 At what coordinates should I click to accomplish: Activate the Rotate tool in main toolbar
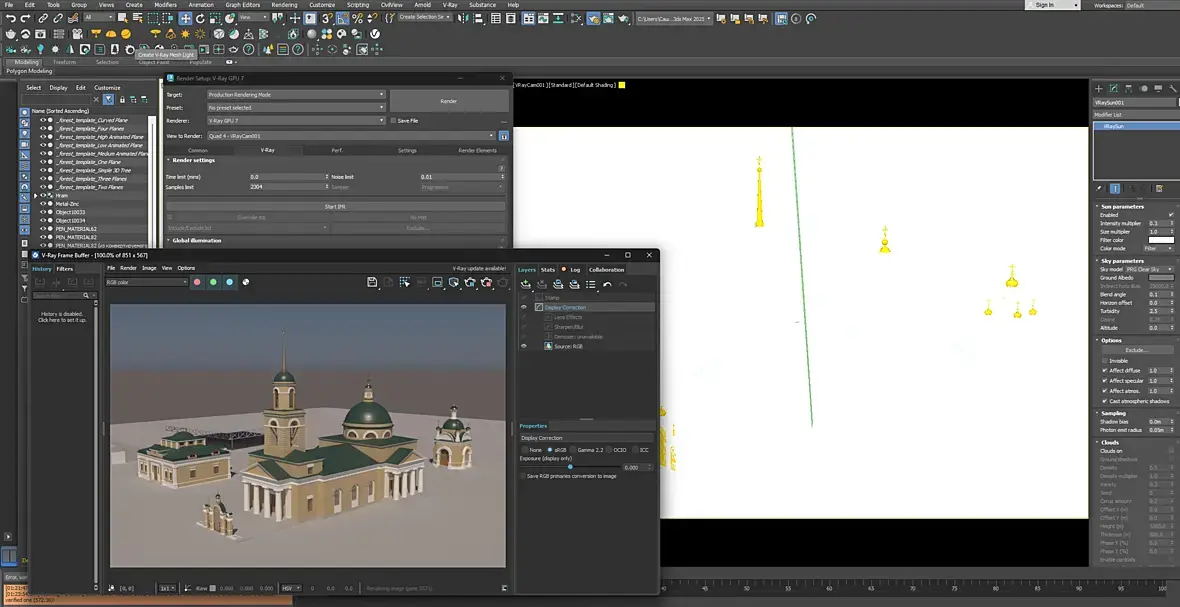click(200, 18)
